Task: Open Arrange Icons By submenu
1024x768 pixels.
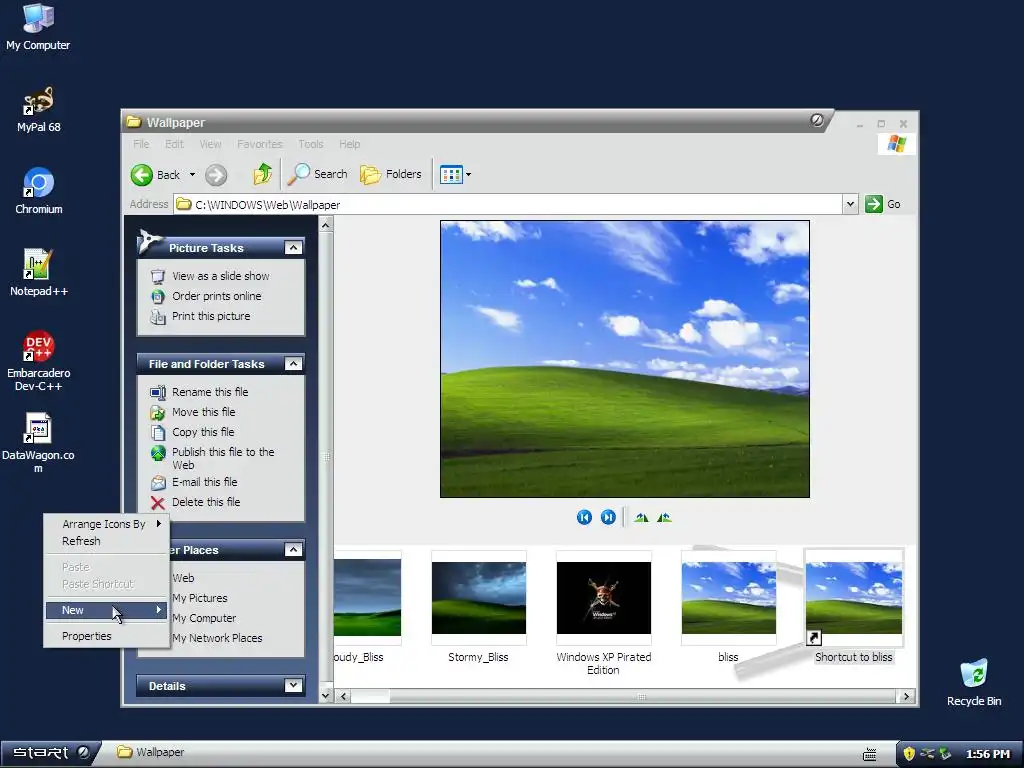Action: [x=106, y=524]
